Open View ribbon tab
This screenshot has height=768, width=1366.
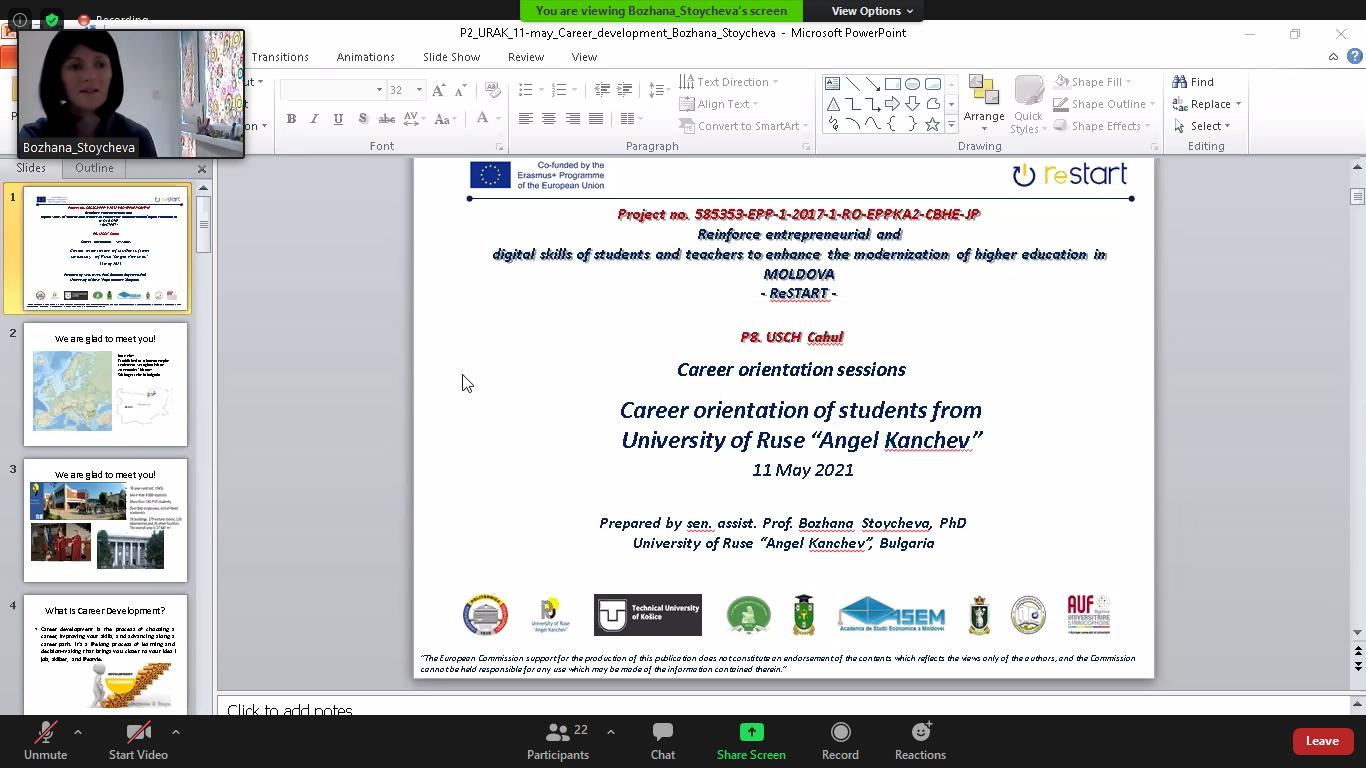584,57
